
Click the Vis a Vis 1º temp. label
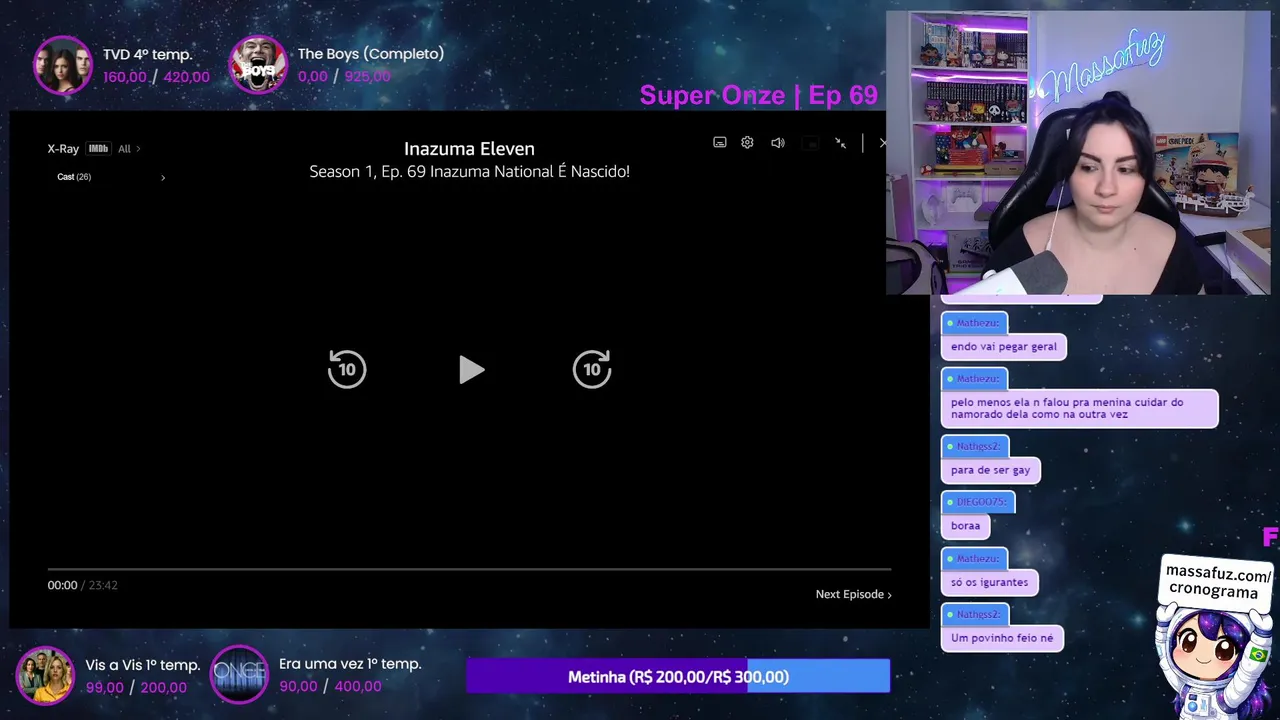point(143,665)
